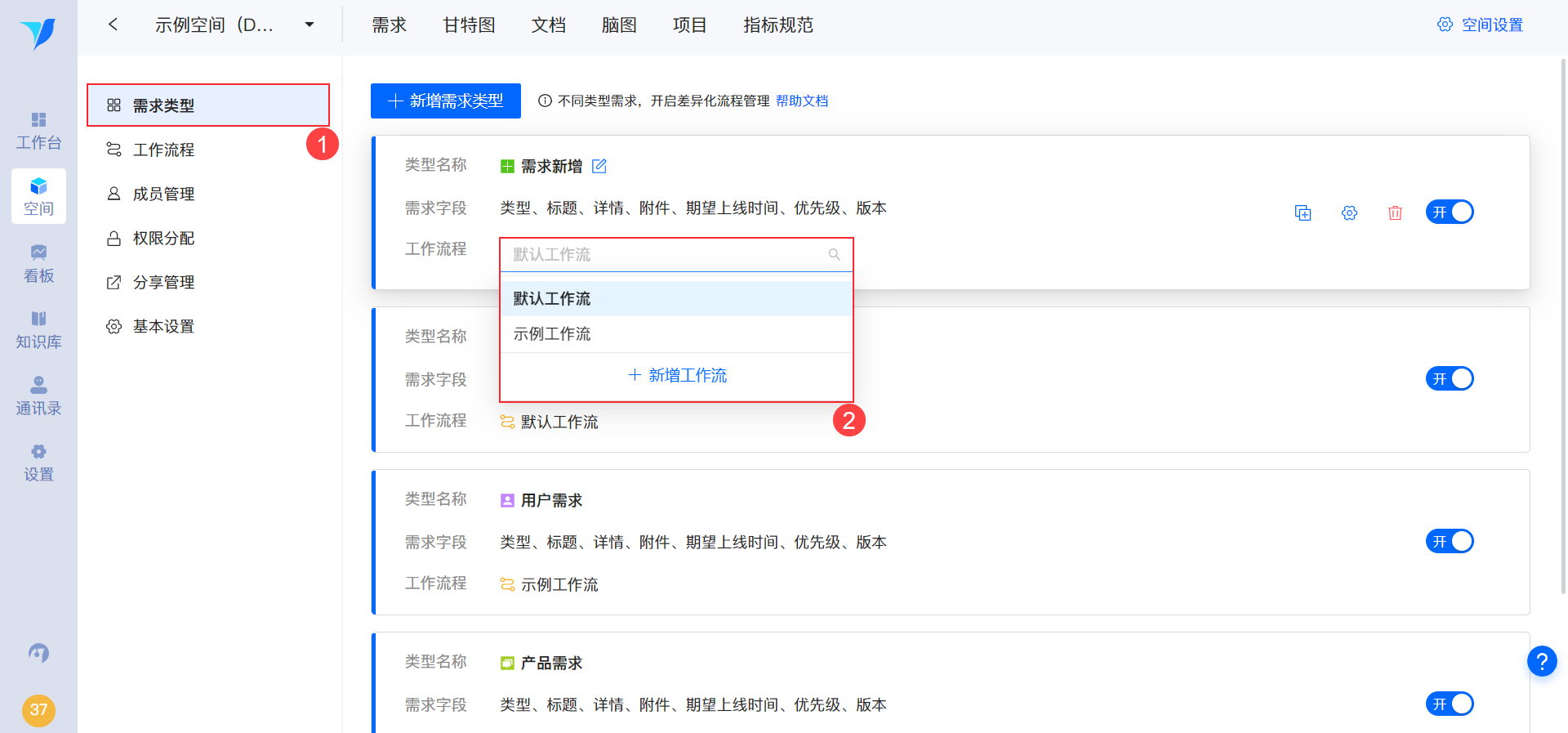This screenshot has height=733, width=1568.
Task: Go to 知识库 knowledge base
Action: (x=38, y=330)
